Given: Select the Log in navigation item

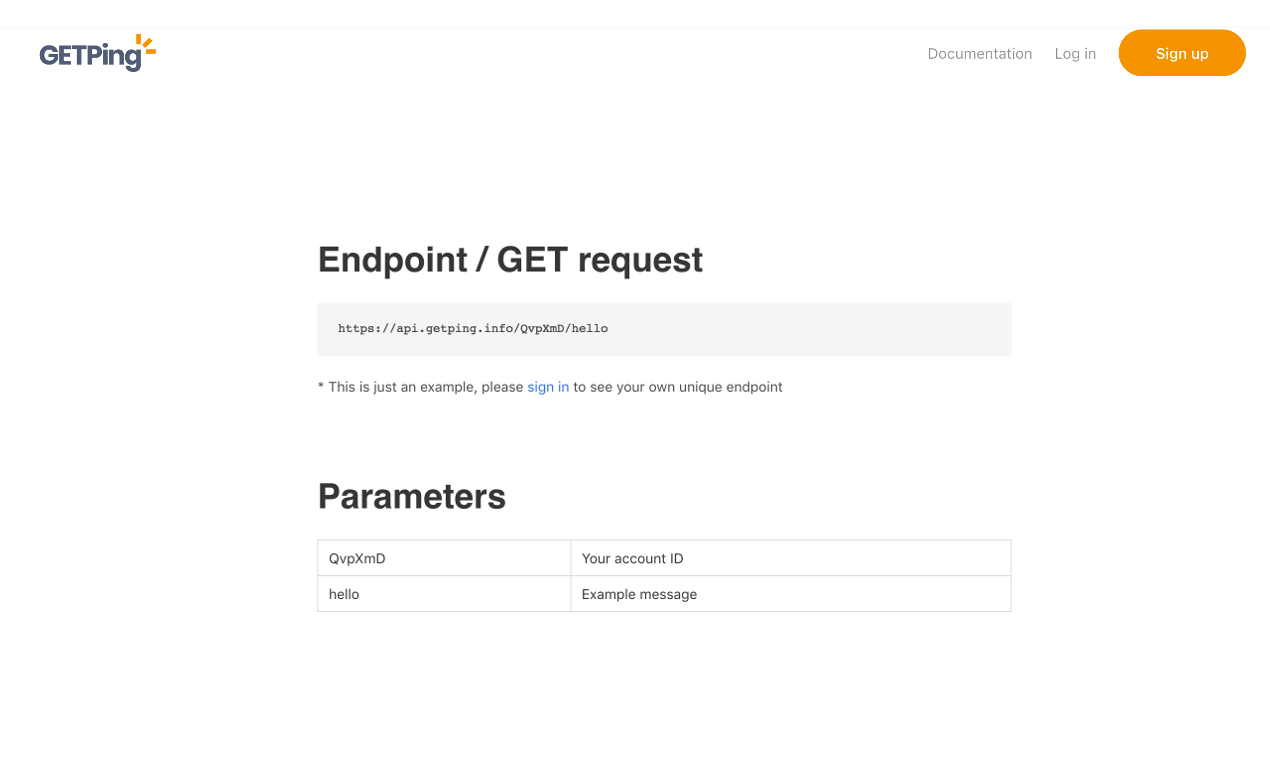Looking at the screenshot, I should click(1075, 53).
